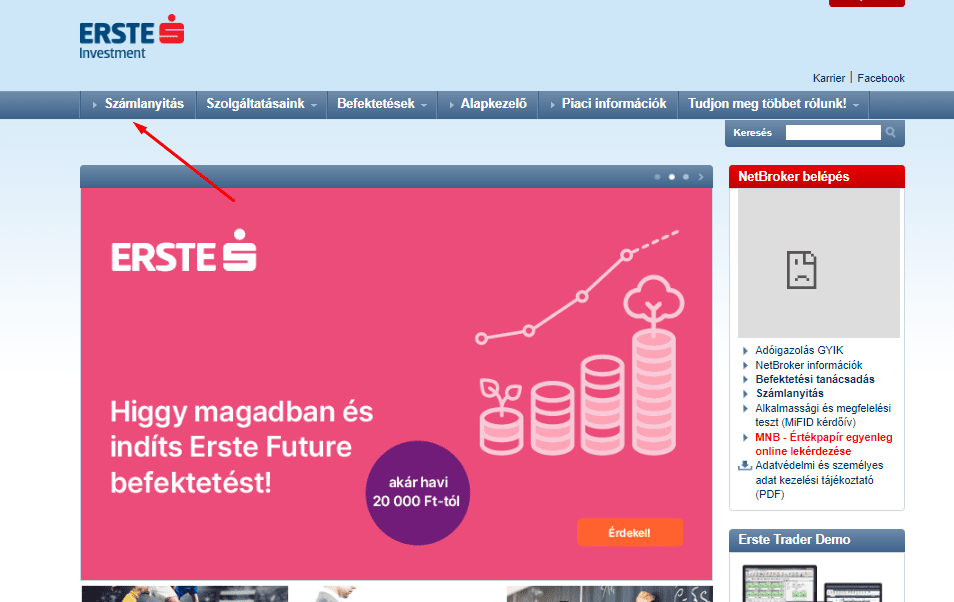The height and width of the screenshot is (602, 954).
Task: Open the NetBroker információk link
Action: (809, 365)
